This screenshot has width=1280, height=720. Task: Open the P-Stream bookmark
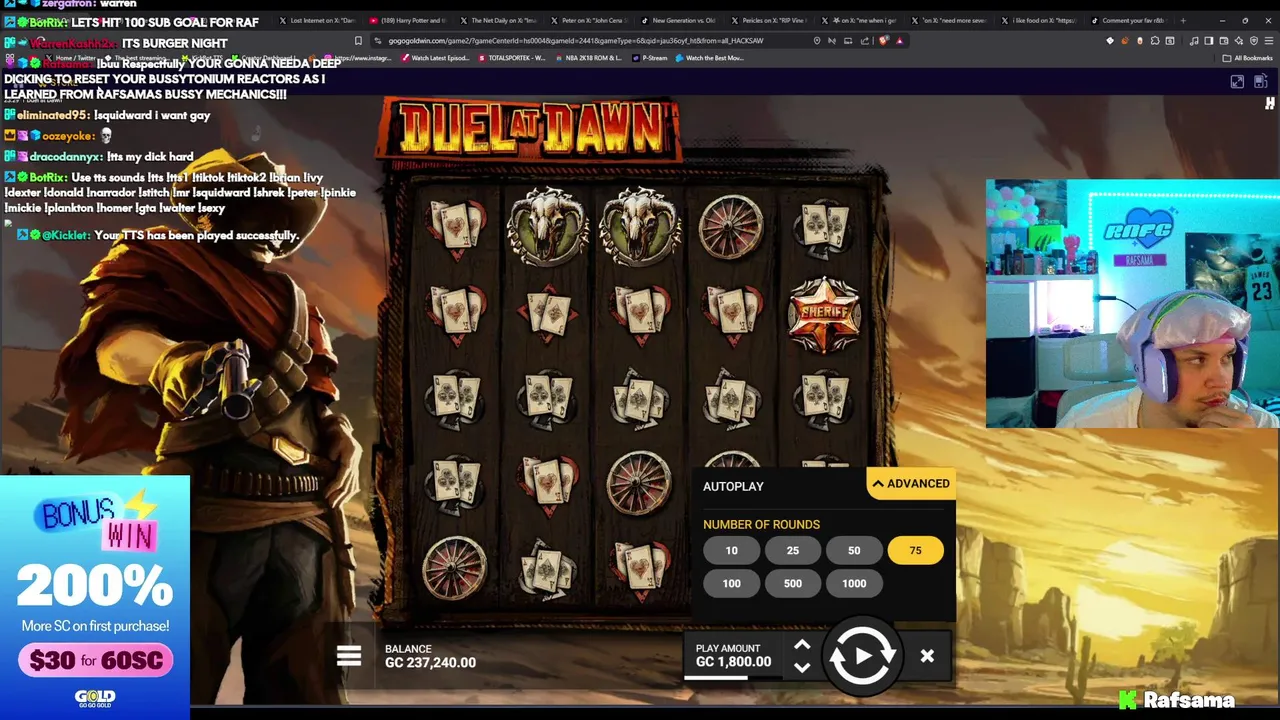650,58
